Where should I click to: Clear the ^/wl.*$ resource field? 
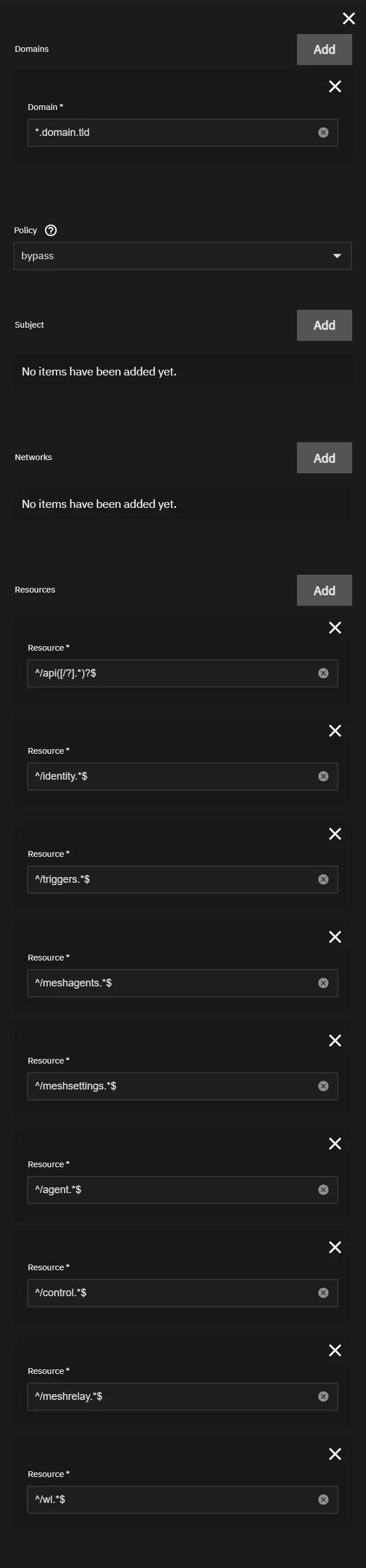coord(323,1499)
